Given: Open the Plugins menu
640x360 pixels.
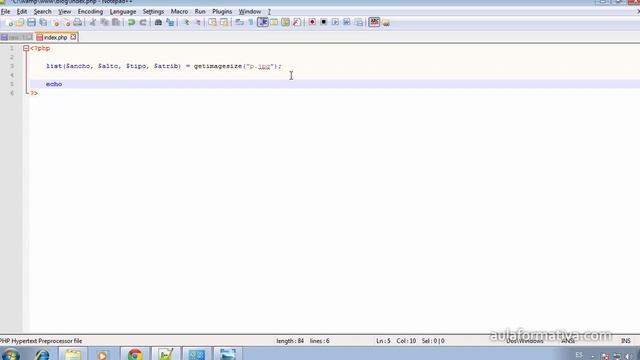Looking at the screenshot, I should coord(222,11).
